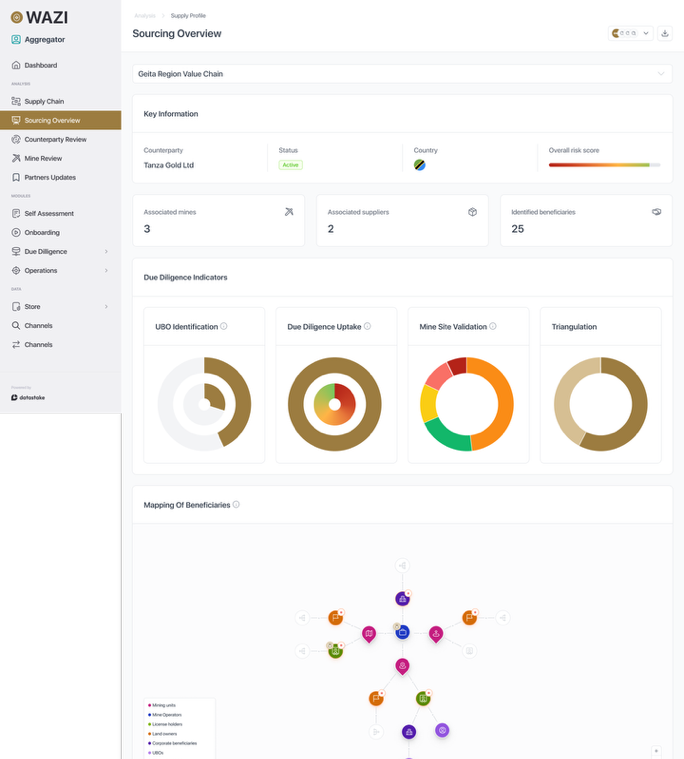Click the hand icon on Identified beneficiaries
Screen dimensions: 684x759
[x=656, y=212]
